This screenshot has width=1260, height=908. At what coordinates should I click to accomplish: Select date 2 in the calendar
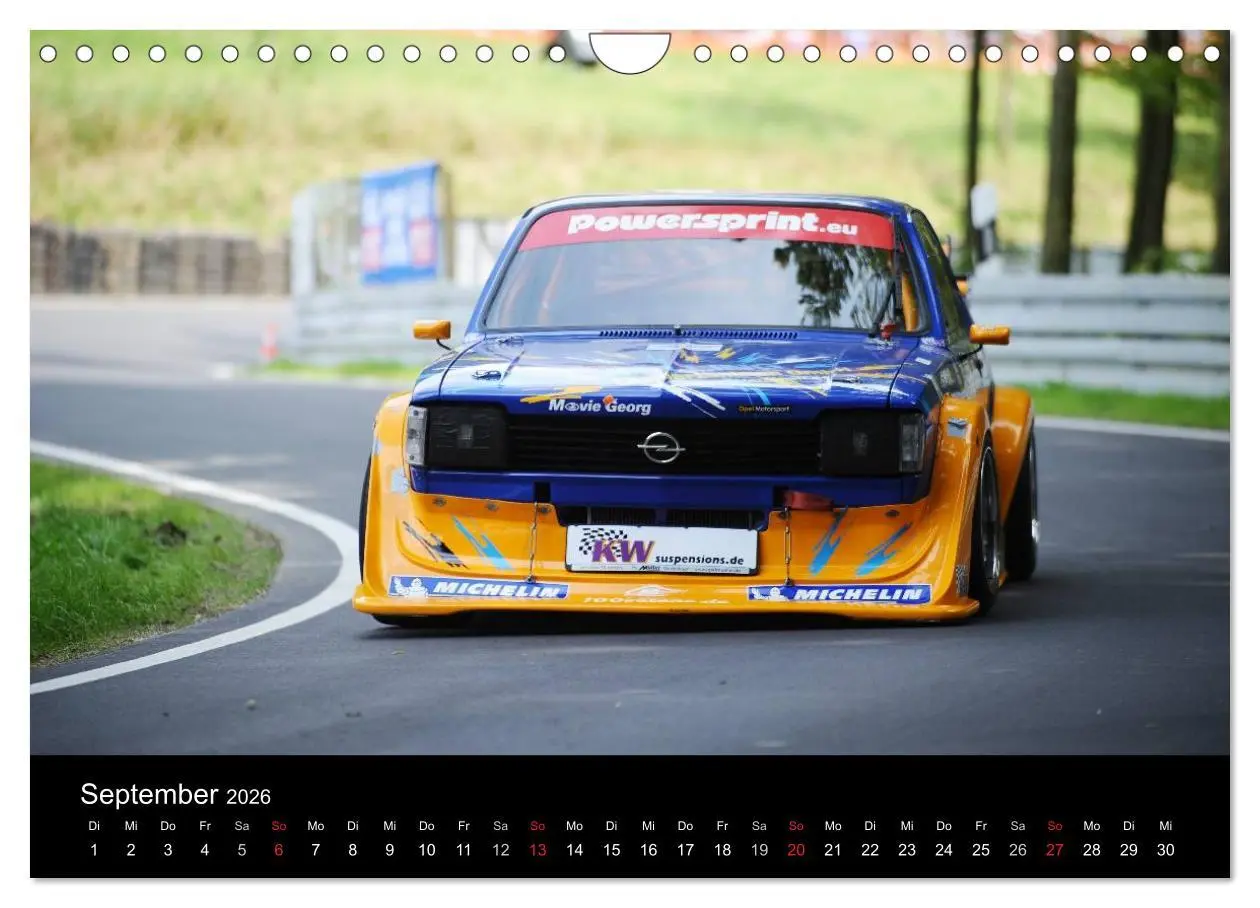[131, 850]
